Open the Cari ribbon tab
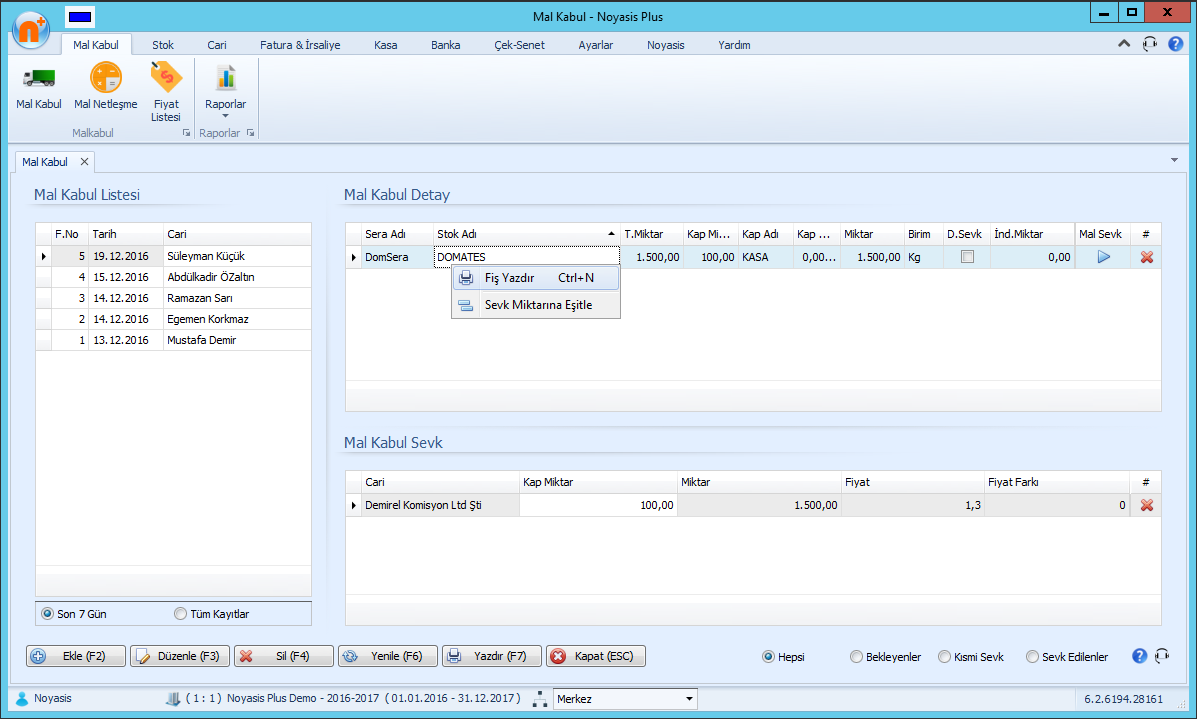The image size is (1197, 719). pyautogui.click(x=217, y=45)
